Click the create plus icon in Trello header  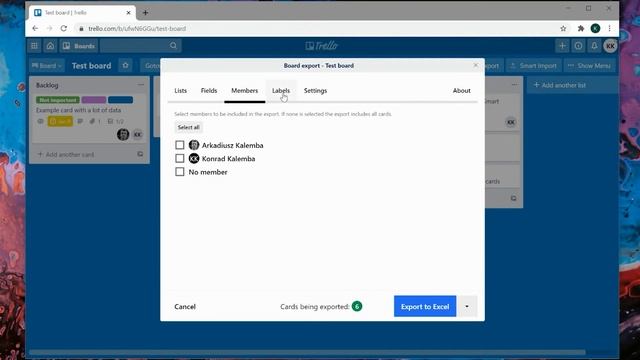click(562, 46)
